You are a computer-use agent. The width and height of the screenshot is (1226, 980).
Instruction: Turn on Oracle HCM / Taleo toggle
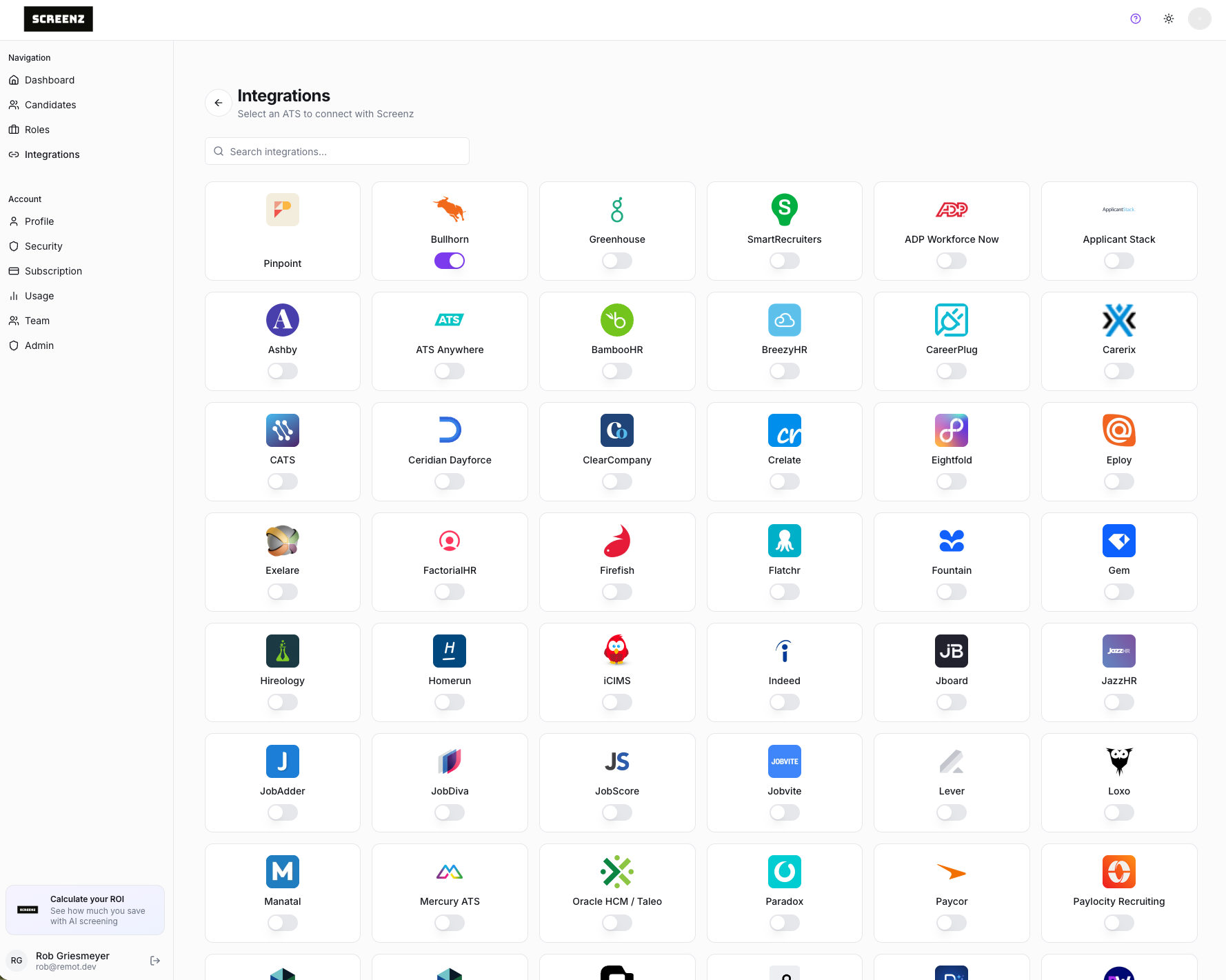pyautogui.click(x=617, y=923)
